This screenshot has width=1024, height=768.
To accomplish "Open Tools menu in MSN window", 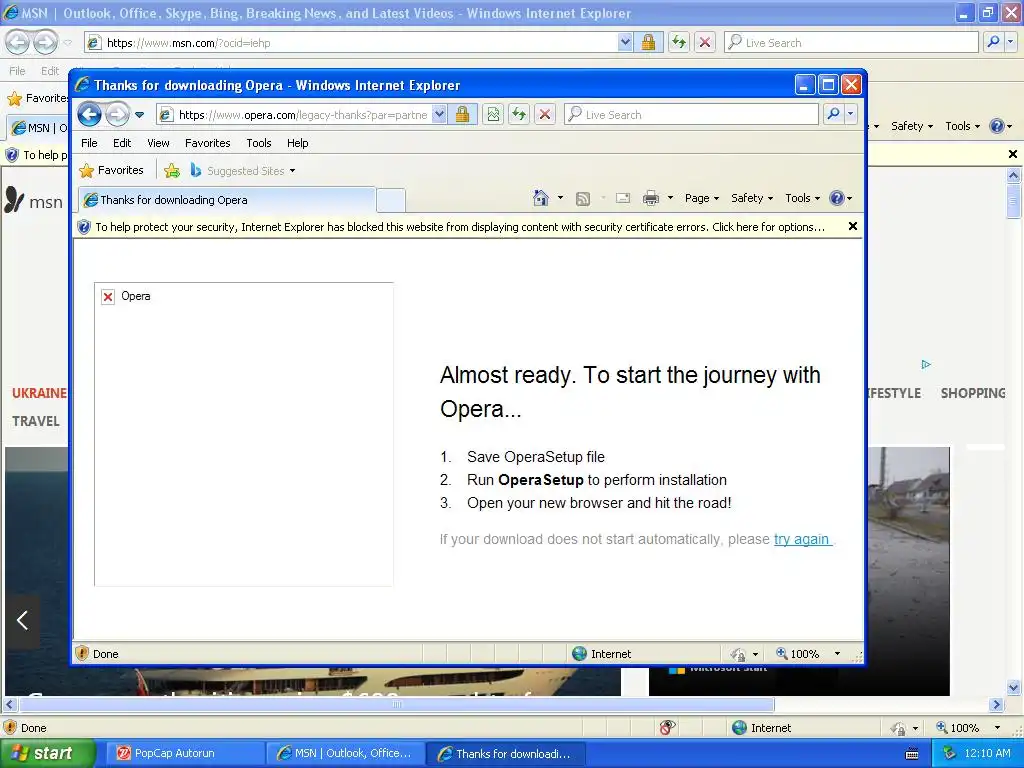I will pyautogui.click(x=962, y=126).
